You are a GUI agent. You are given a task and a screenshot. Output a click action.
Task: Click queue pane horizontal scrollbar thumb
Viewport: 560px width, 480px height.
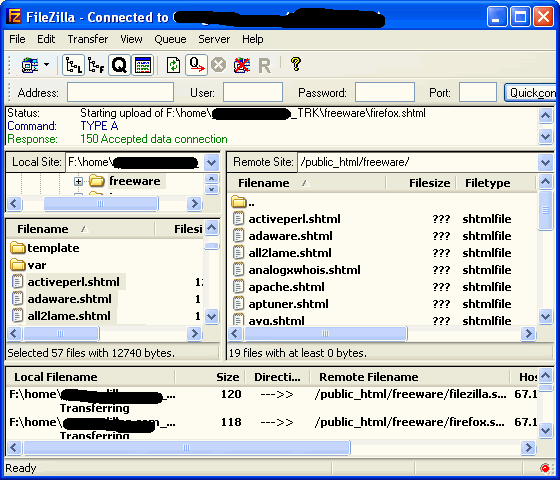186,448
